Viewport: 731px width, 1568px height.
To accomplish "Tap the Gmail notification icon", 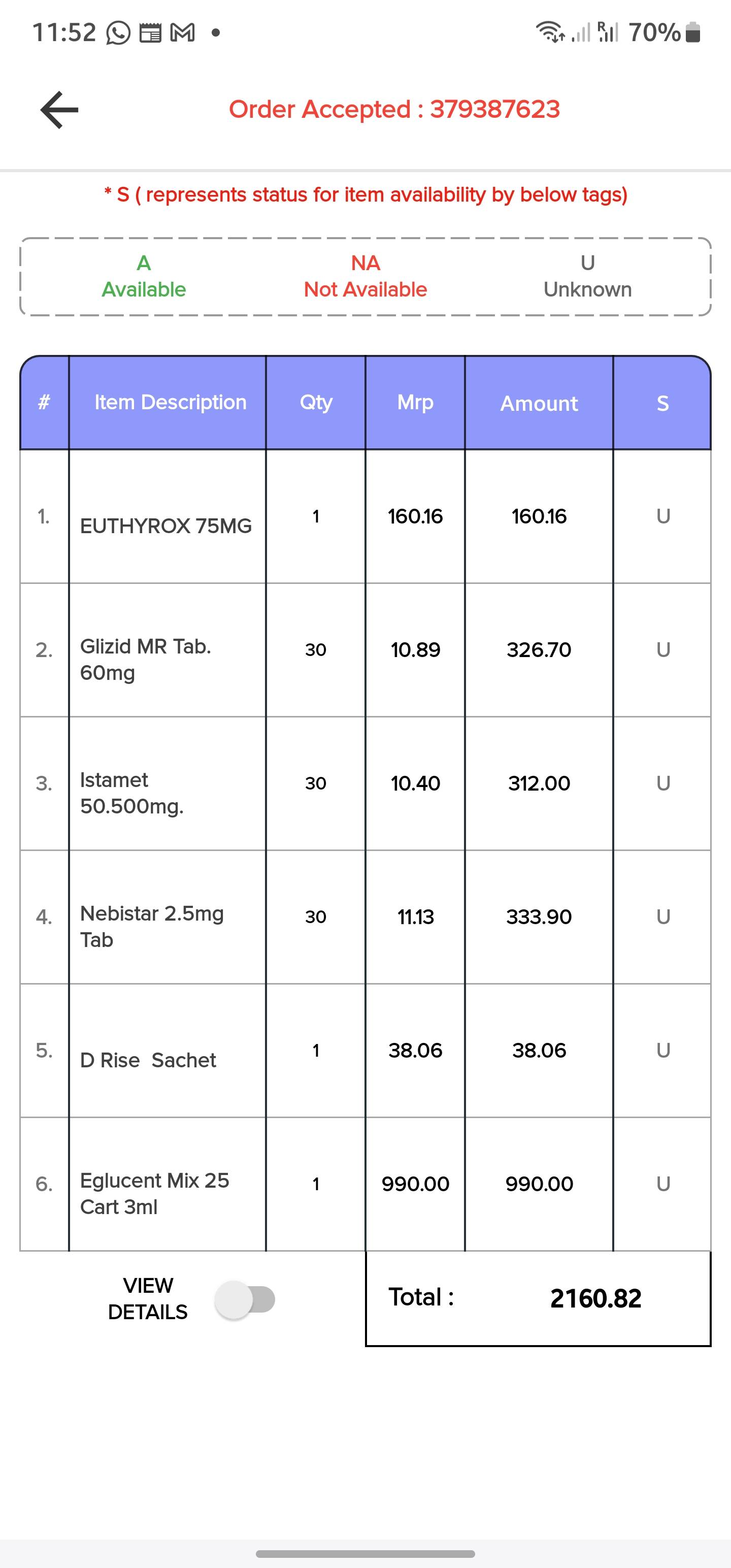I will (182, 33).
